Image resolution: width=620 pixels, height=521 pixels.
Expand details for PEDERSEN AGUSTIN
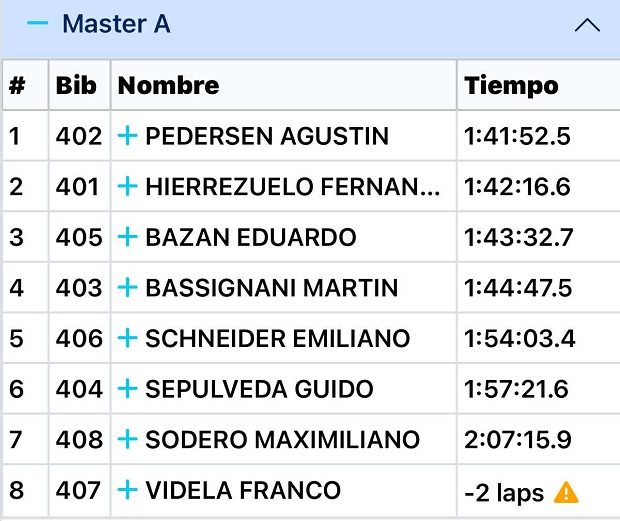click(127, 136)
